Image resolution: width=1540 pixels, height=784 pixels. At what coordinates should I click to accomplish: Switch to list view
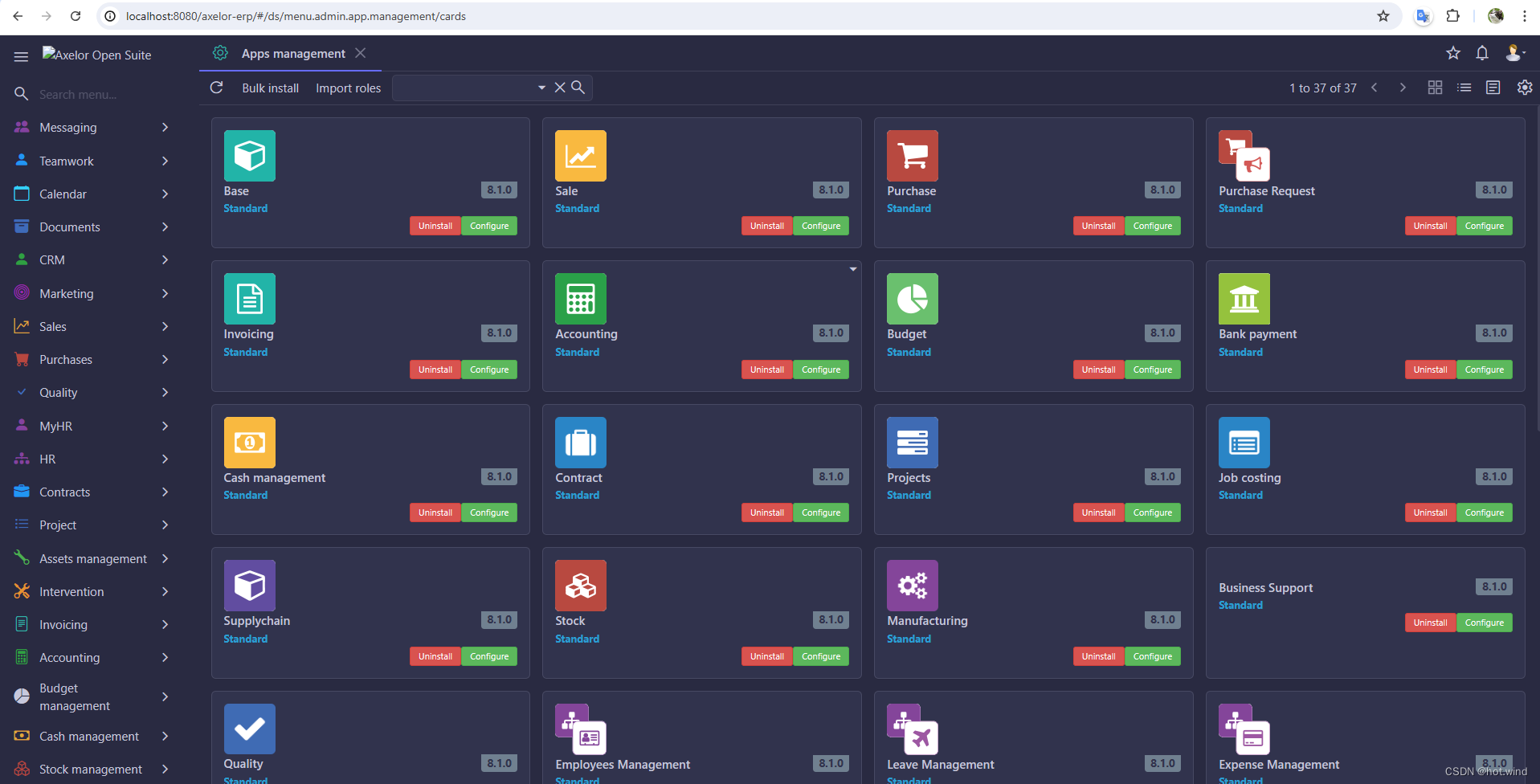(x=1464, y=88)
